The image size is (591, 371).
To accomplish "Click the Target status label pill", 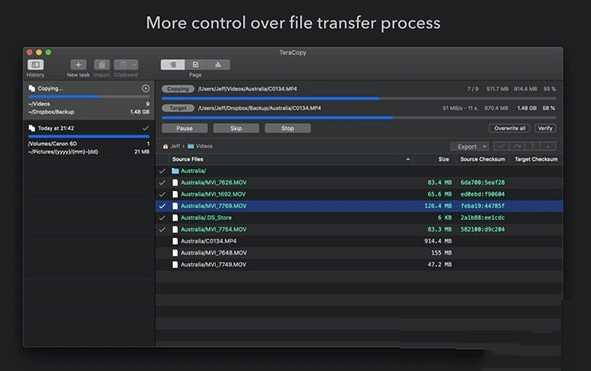I will coord(178,108).
